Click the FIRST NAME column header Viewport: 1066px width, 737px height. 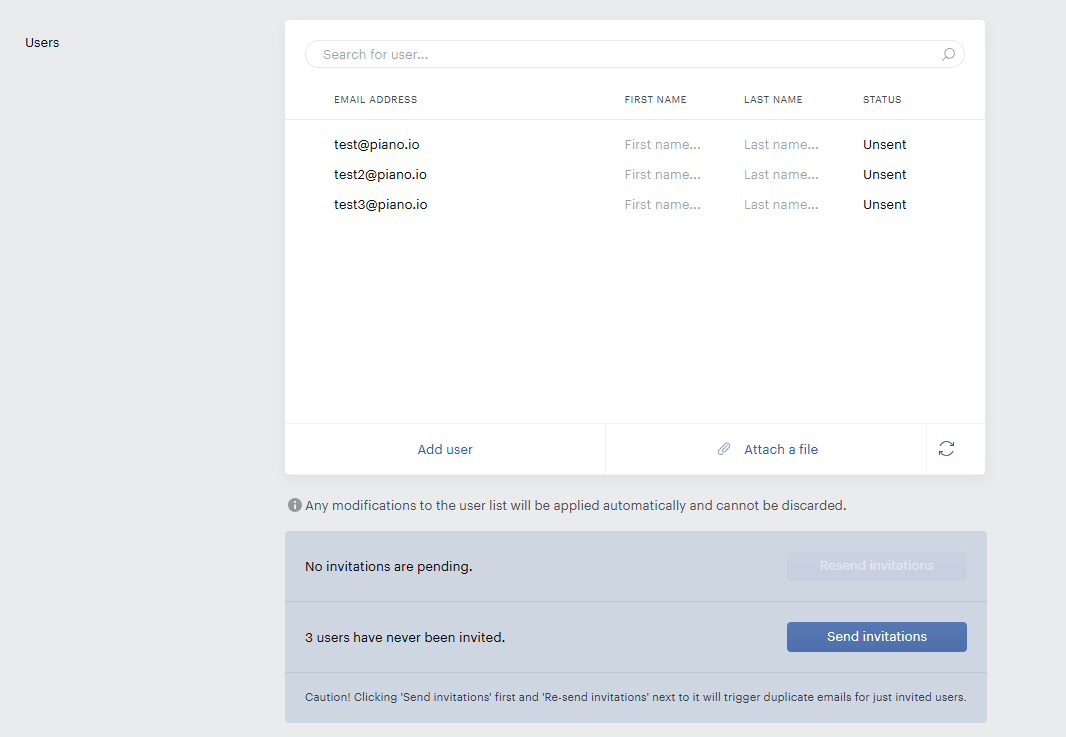[655, 100]
